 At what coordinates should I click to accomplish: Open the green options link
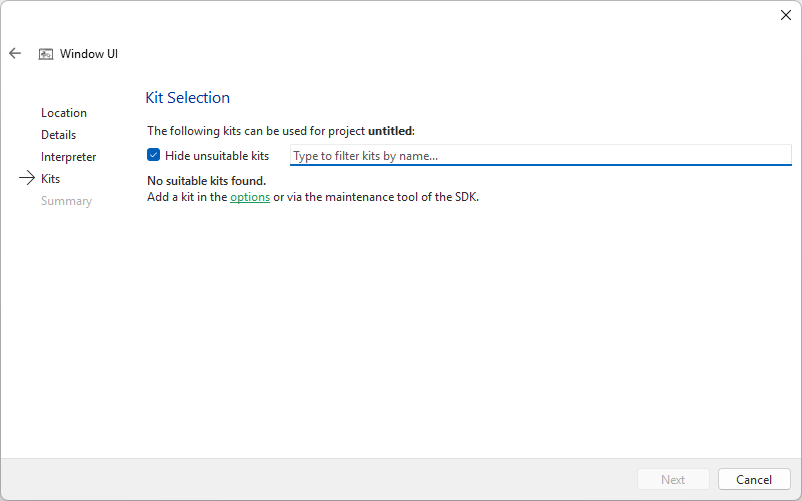coord(250,197)
